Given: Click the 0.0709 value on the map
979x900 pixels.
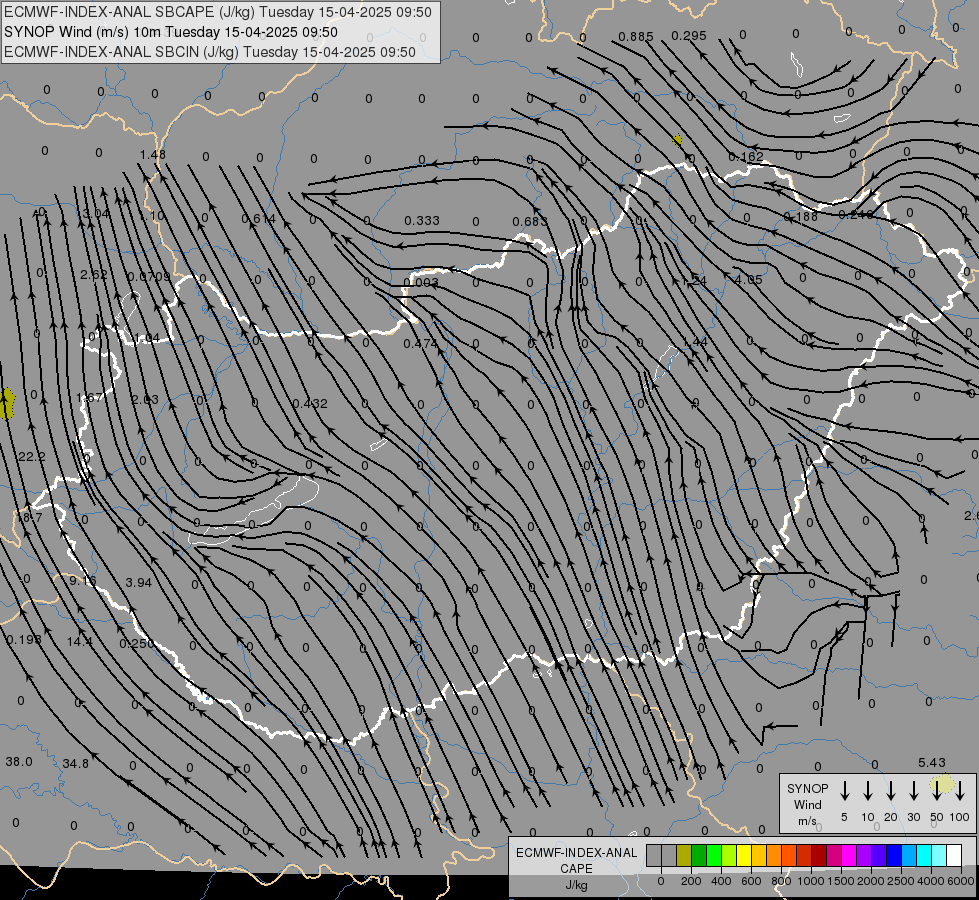Looking at the screenshot, I should 149,276.
